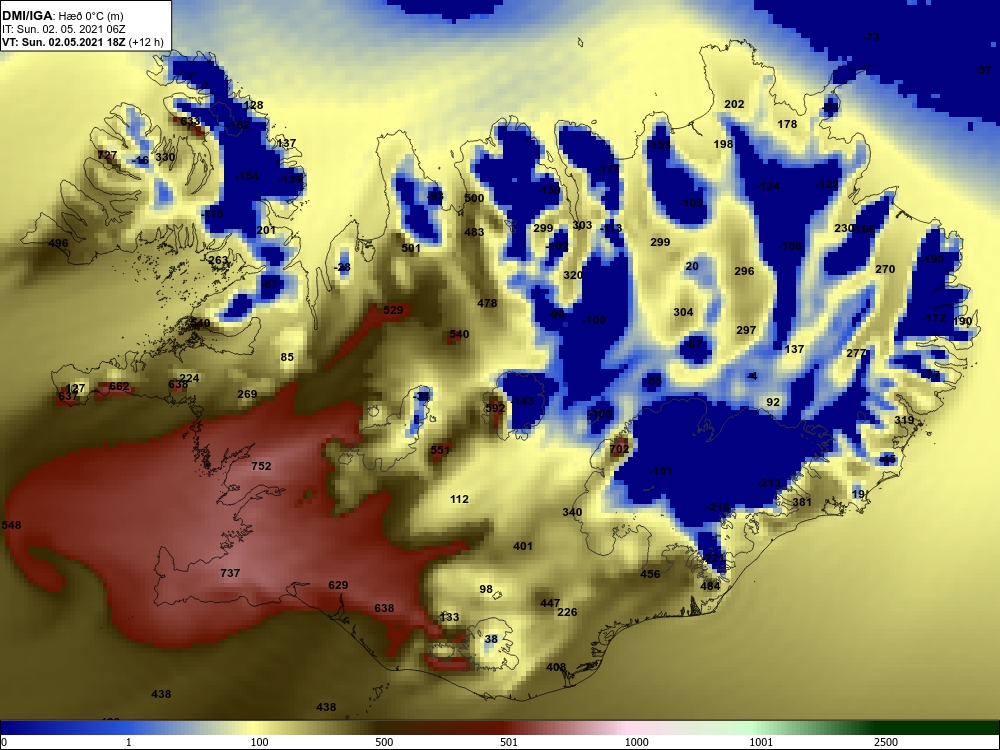The image size is (1000, 750).
Task: Select the 456 height label
Action: coord(650,574)
